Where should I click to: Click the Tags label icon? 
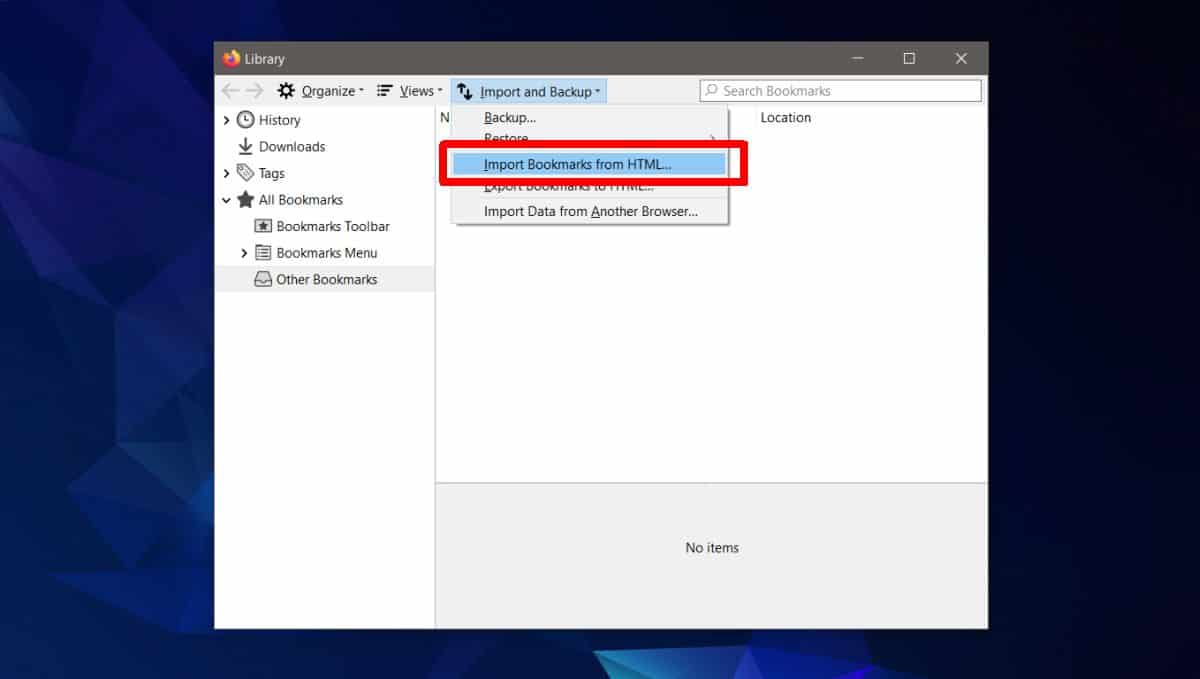pyautogui.click(x=245, y=173)
